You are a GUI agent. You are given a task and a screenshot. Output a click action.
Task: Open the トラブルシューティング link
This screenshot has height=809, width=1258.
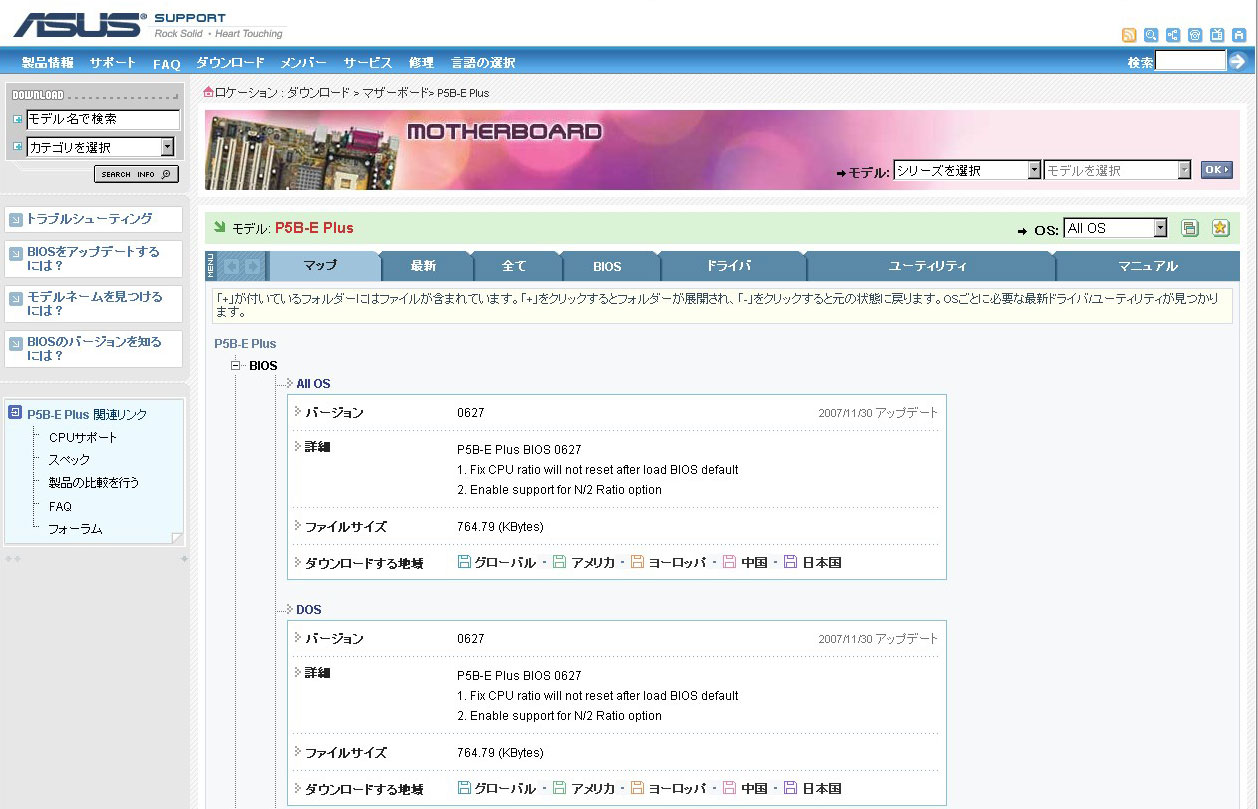point(94,219)
